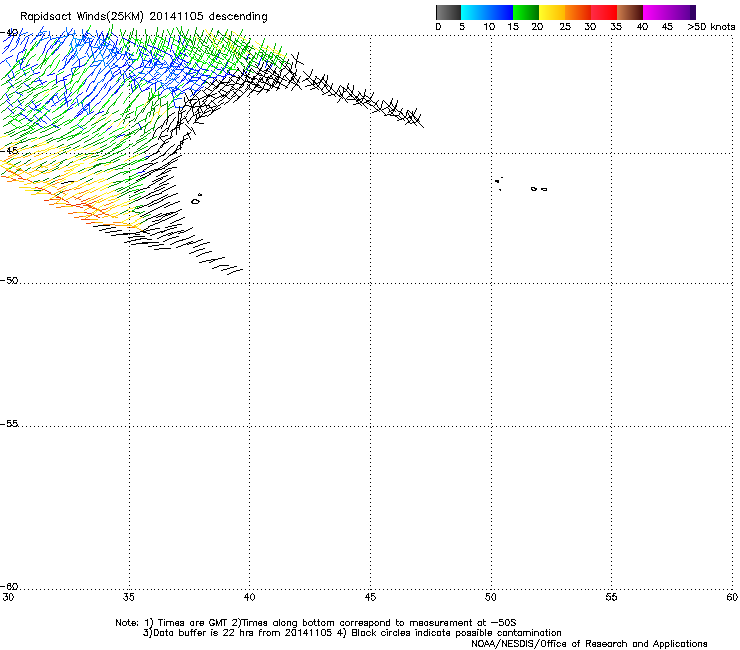The image size is (740, 650).
Task: Click the yellow 20-25 knots legend segment
Action: coord(552,12)
